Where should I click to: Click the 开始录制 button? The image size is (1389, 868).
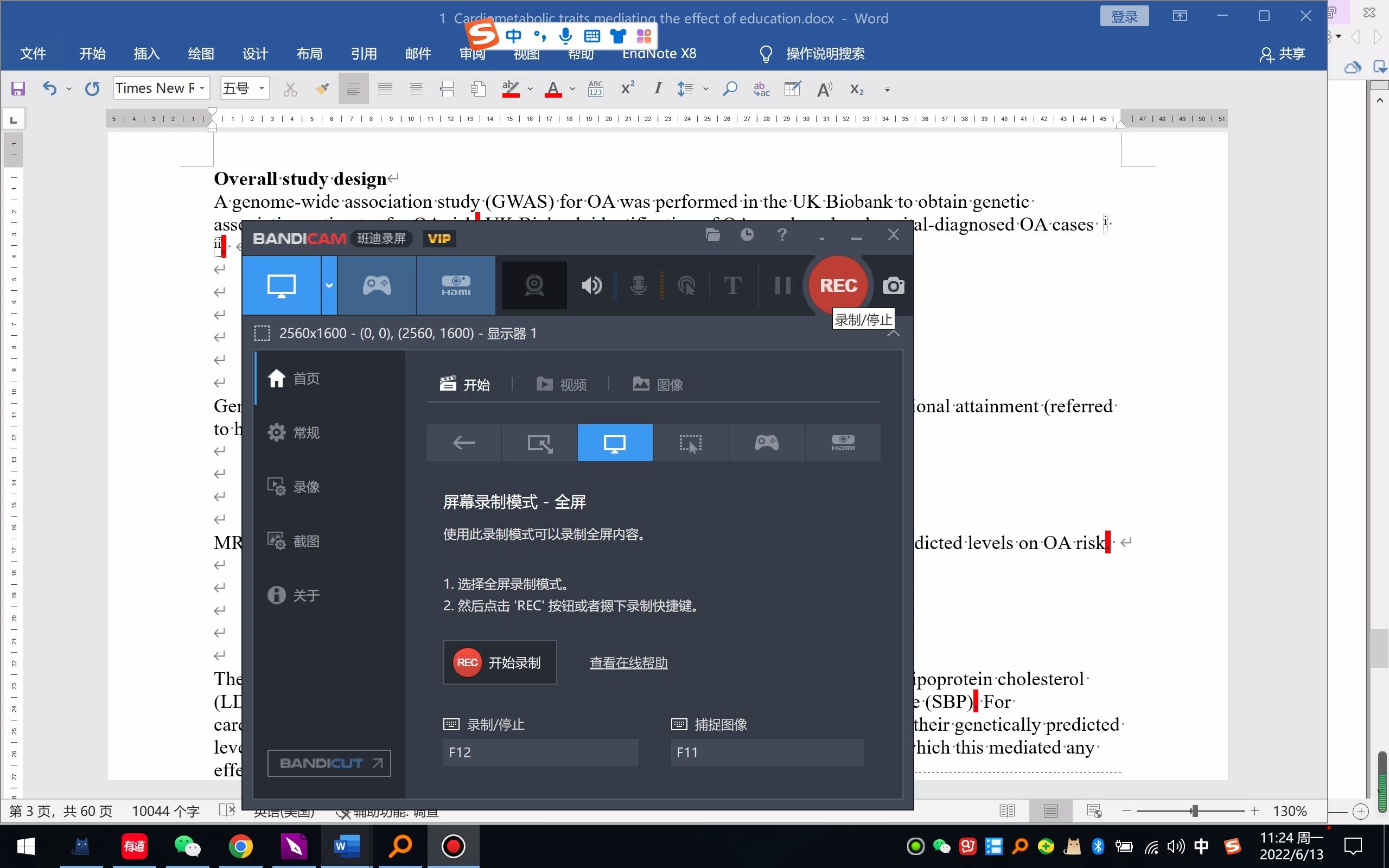[x=499, y=662]
